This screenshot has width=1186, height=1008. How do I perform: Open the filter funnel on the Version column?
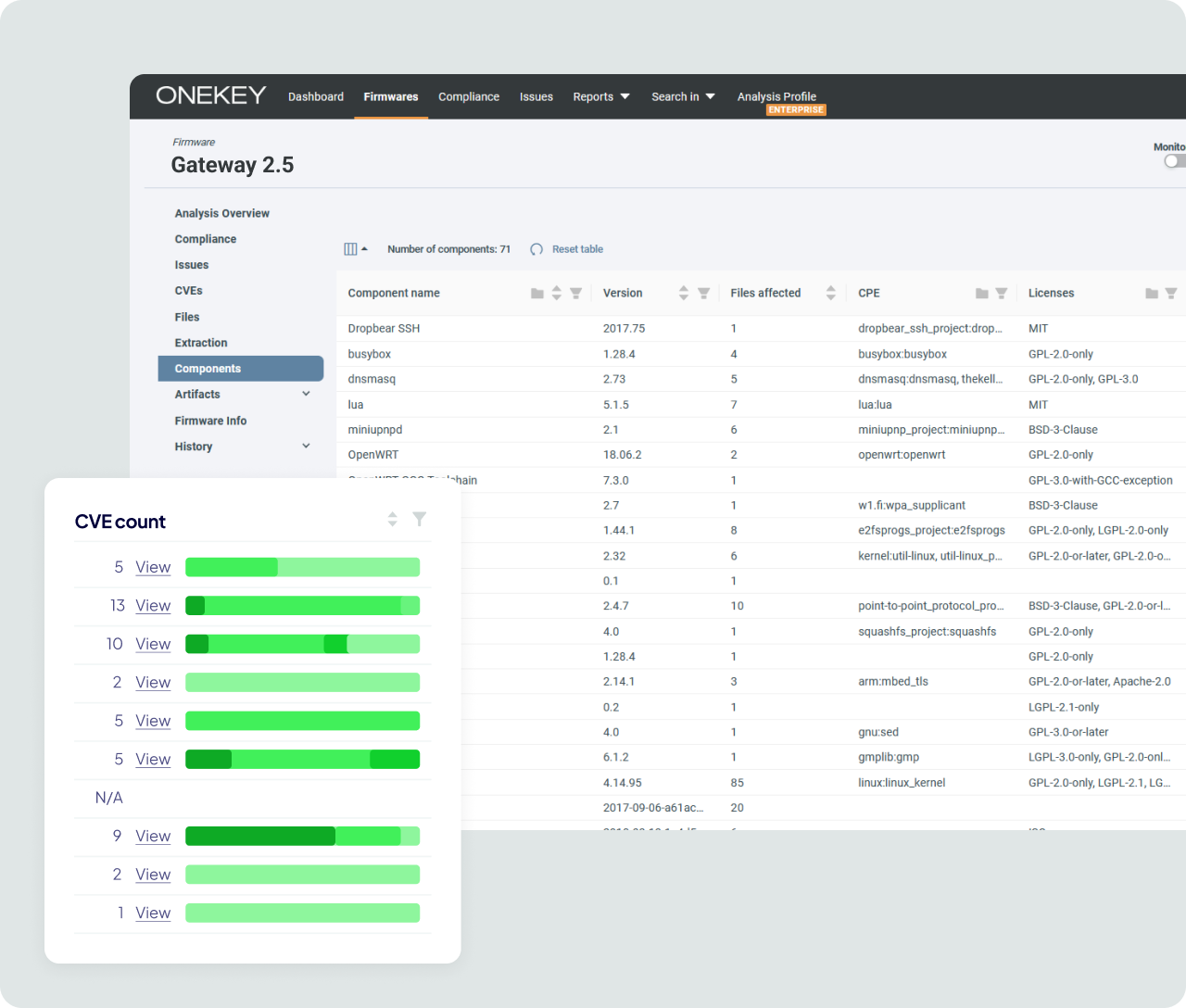pos(703,293)
